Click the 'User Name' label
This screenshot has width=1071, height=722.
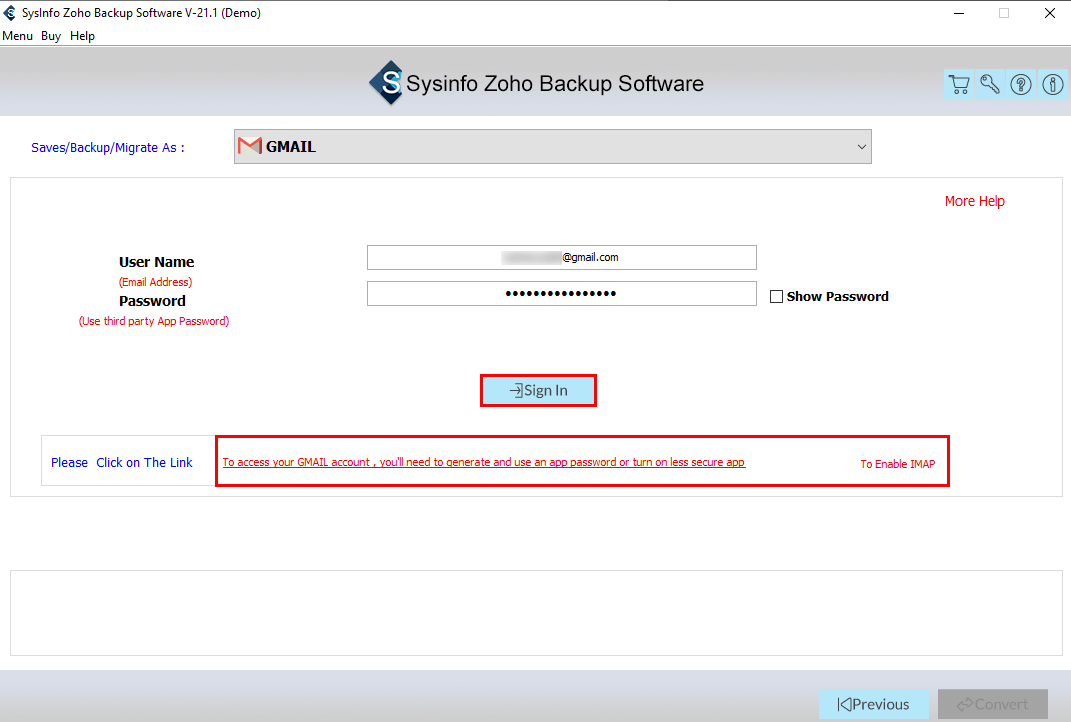tap(156, 262)
